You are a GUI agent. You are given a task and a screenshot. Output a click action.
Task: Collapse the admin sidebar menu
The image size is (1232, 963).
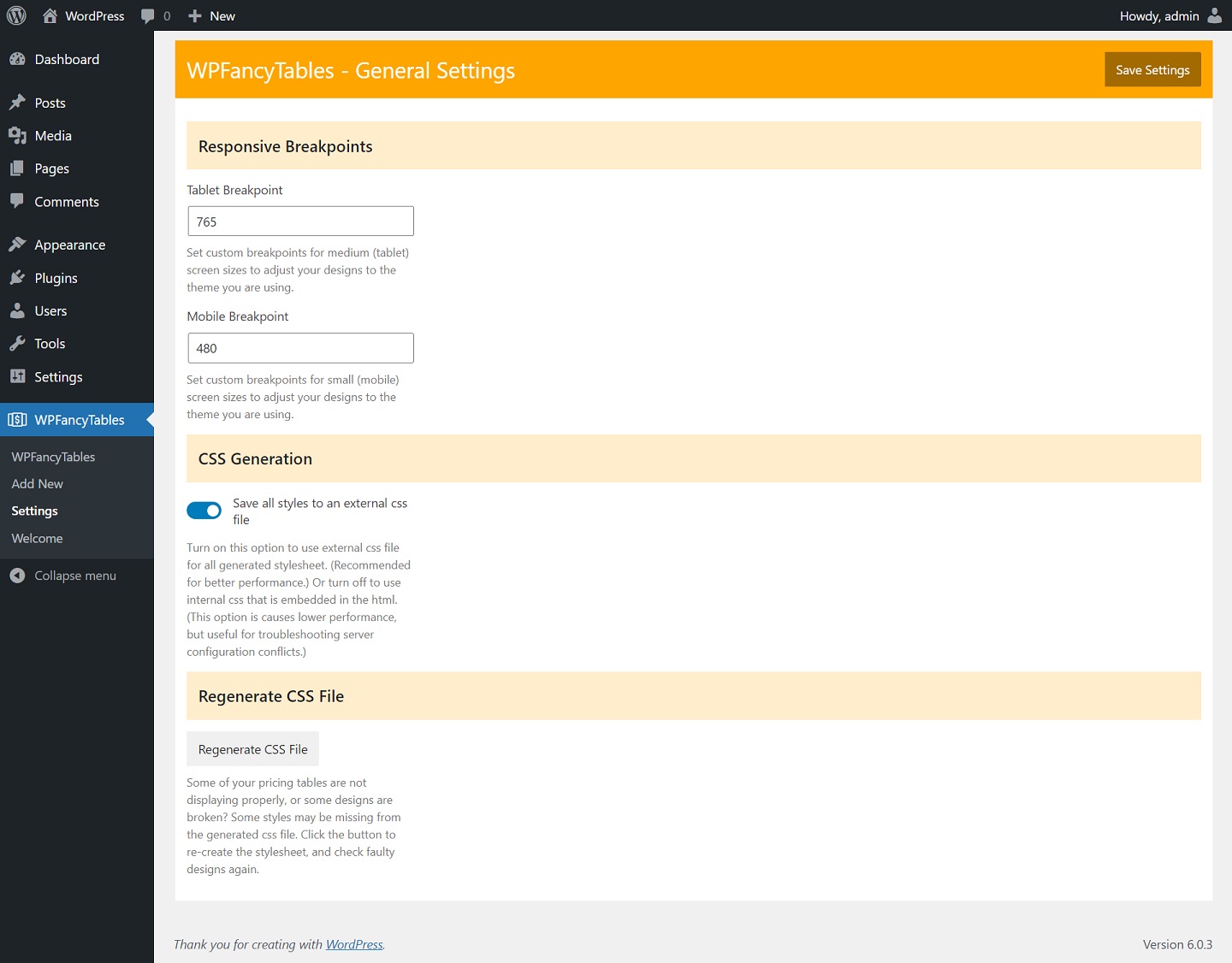[75, 576]
